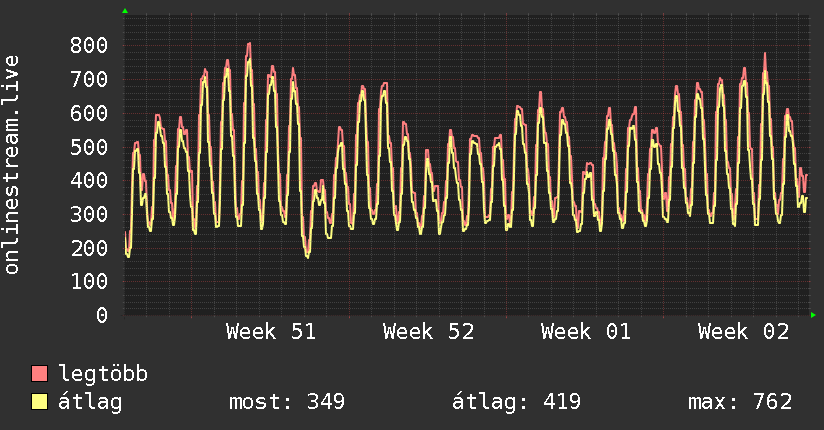The image size is (824, 430).
Task: Click the yellow átlag legend swatch
Action: click(39, 402)
